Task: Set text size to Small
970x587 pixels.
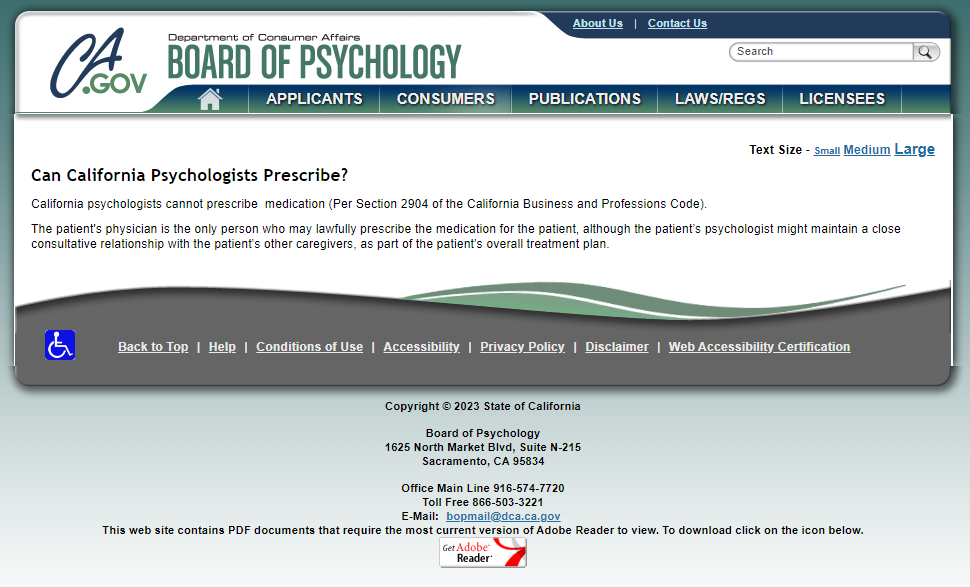Action: point(826,151)
